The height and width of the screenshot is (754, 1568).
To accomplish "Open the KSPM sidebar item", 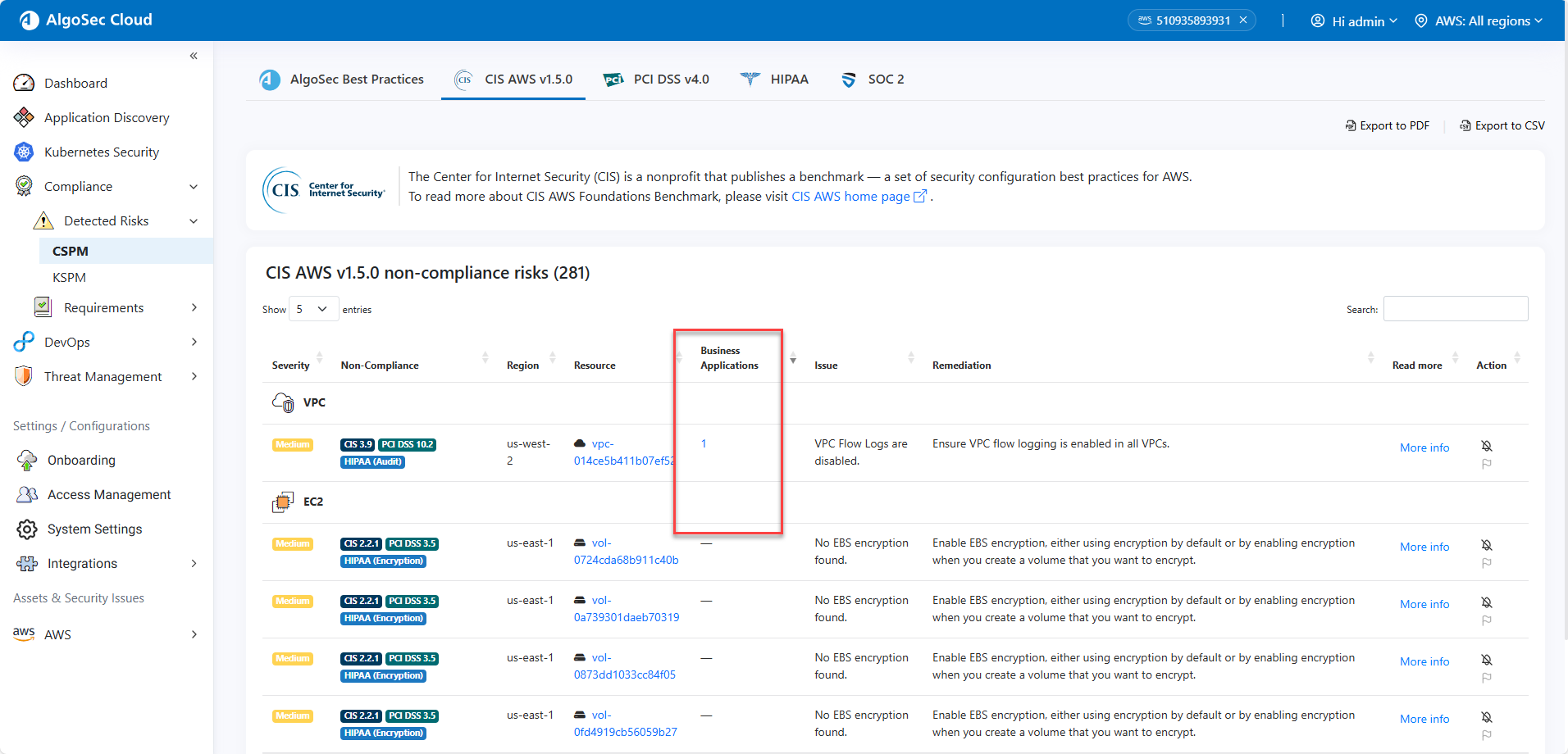I will [x=70, y=278].
